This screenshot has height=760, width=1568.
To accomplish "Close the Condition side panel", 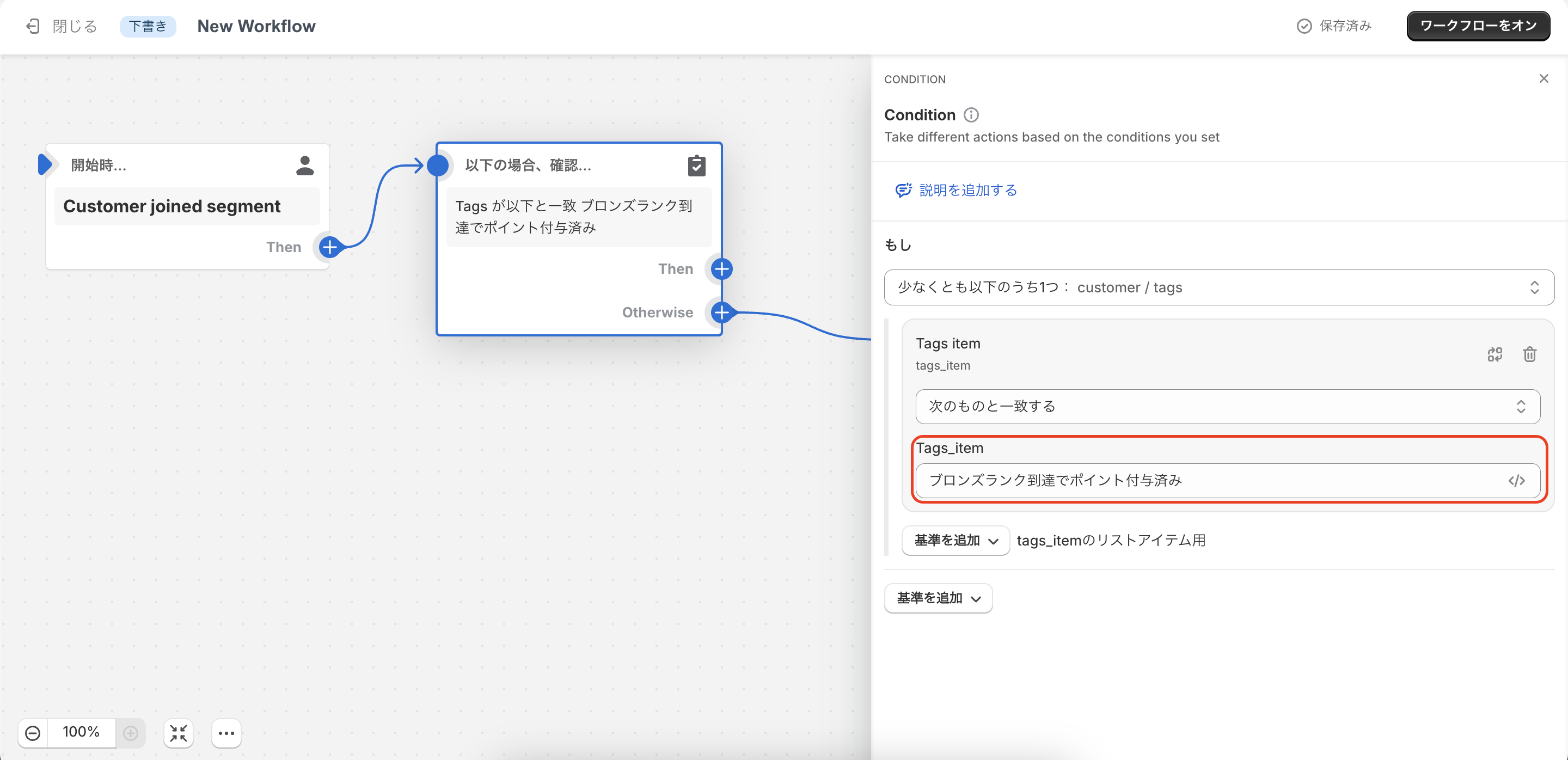I will (x=1543, y=78).
